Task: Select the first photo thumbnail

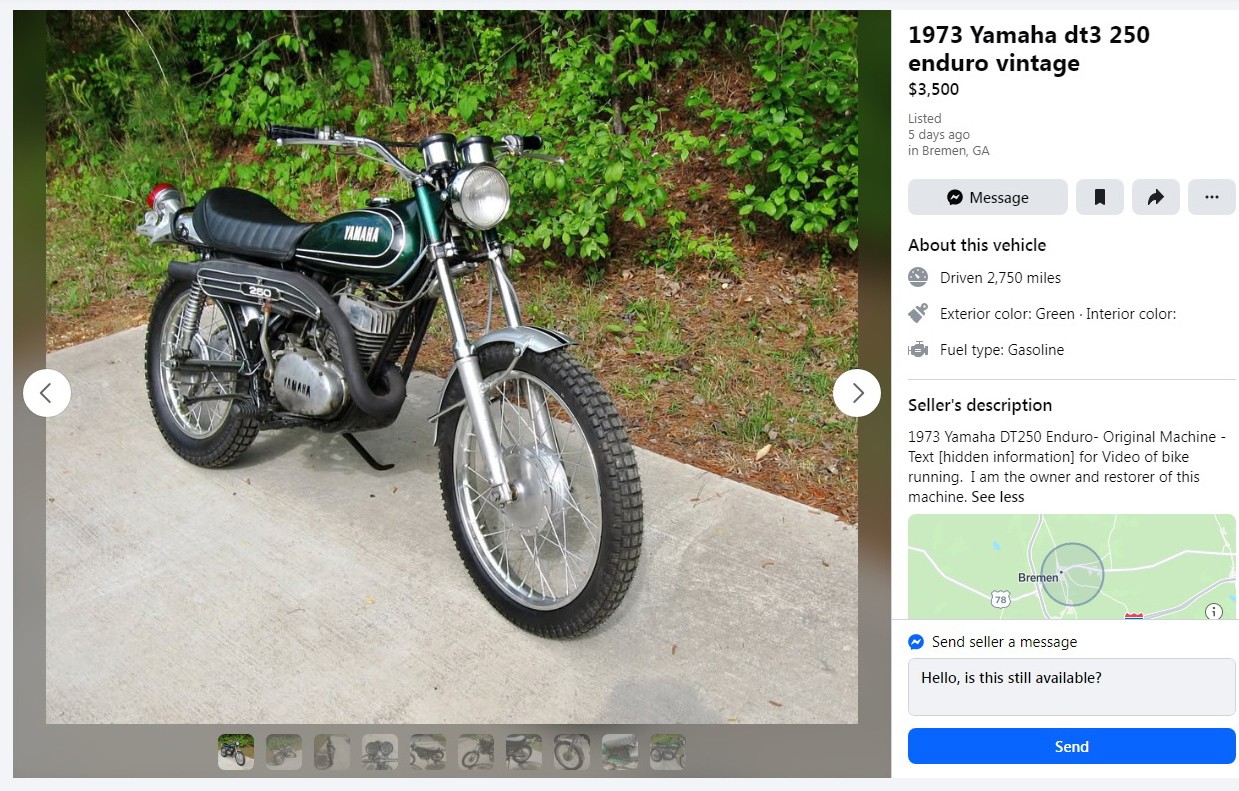Action: click(x=236, y=752)
